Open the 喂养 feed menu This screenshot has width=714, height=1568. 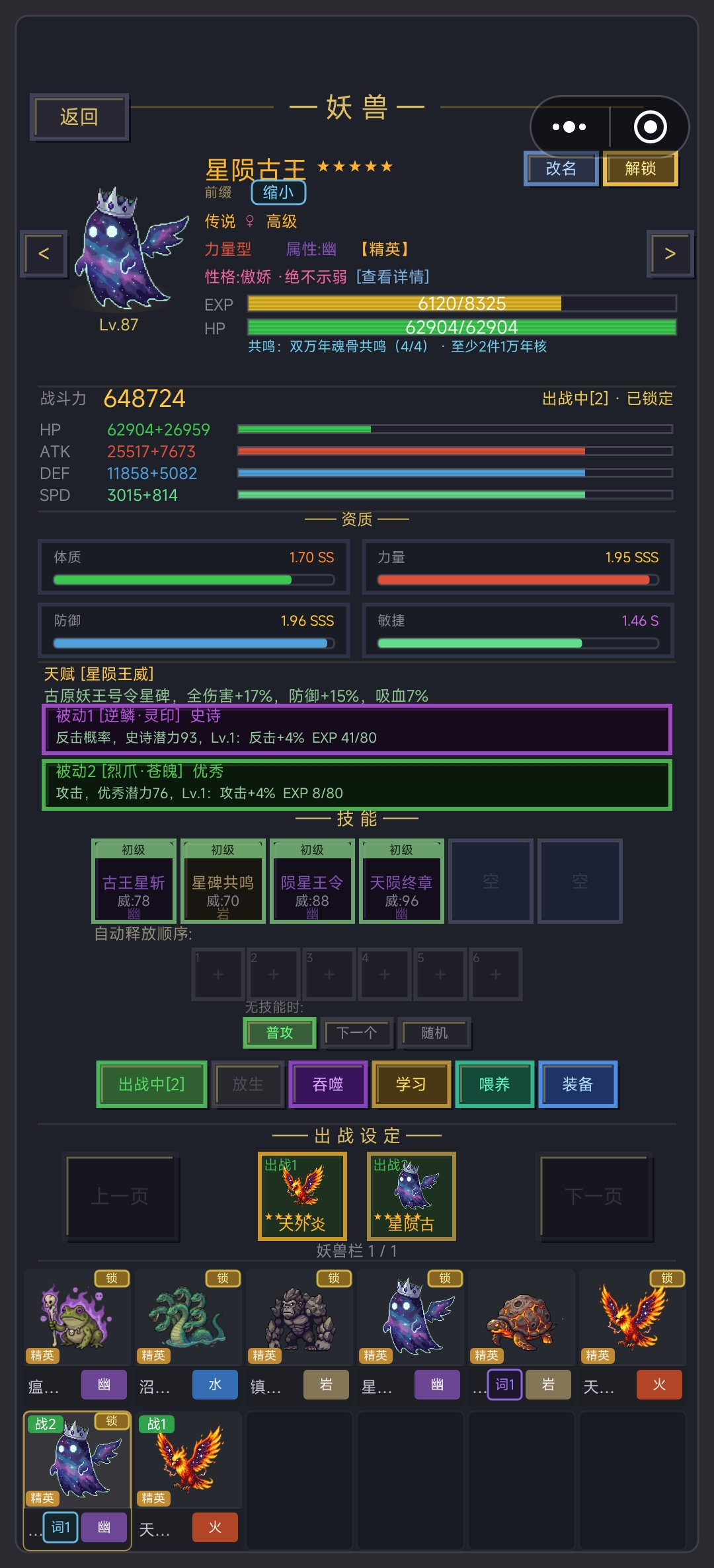495,1084
